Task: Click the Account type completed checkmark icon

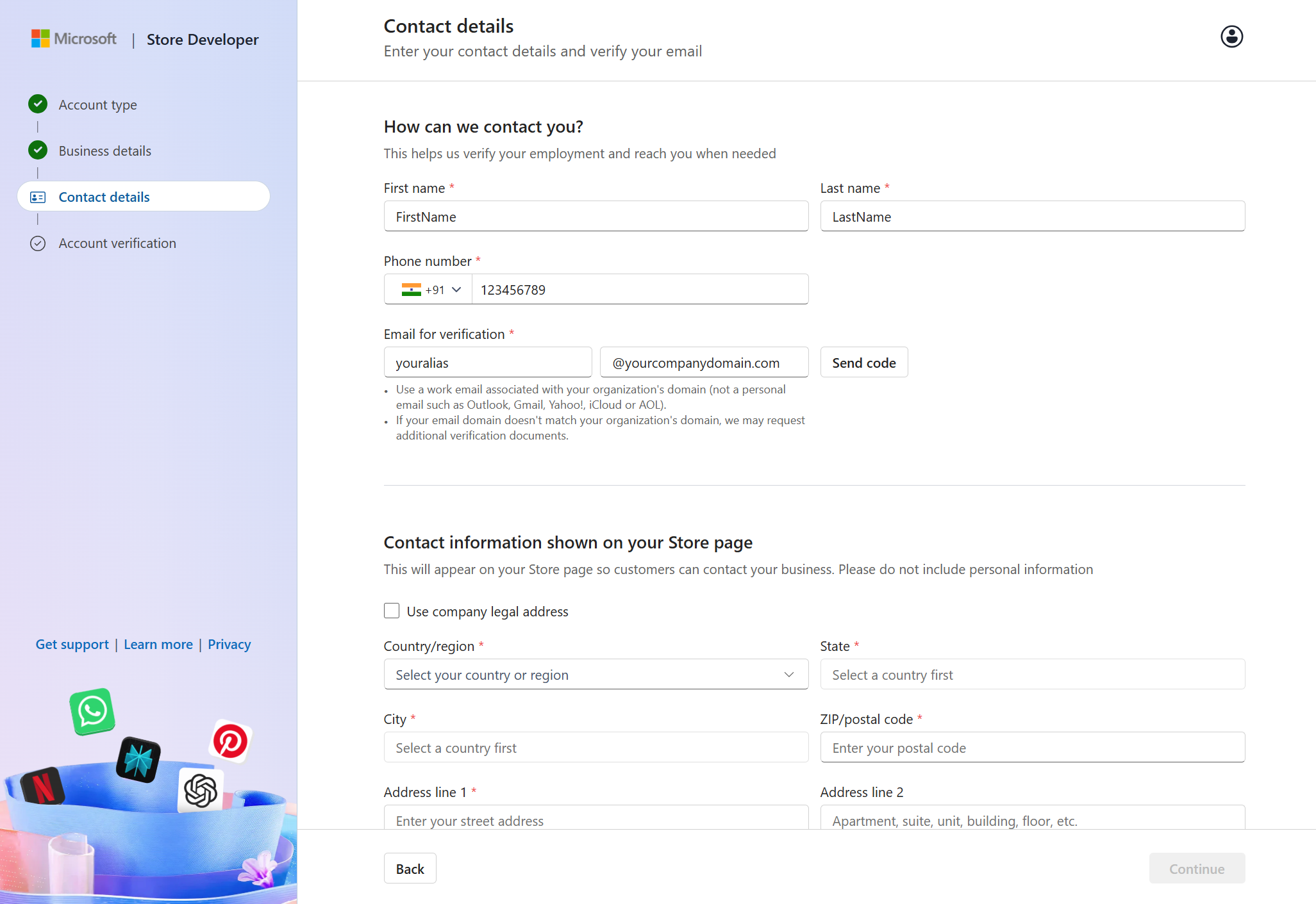Action: (38, 104)
